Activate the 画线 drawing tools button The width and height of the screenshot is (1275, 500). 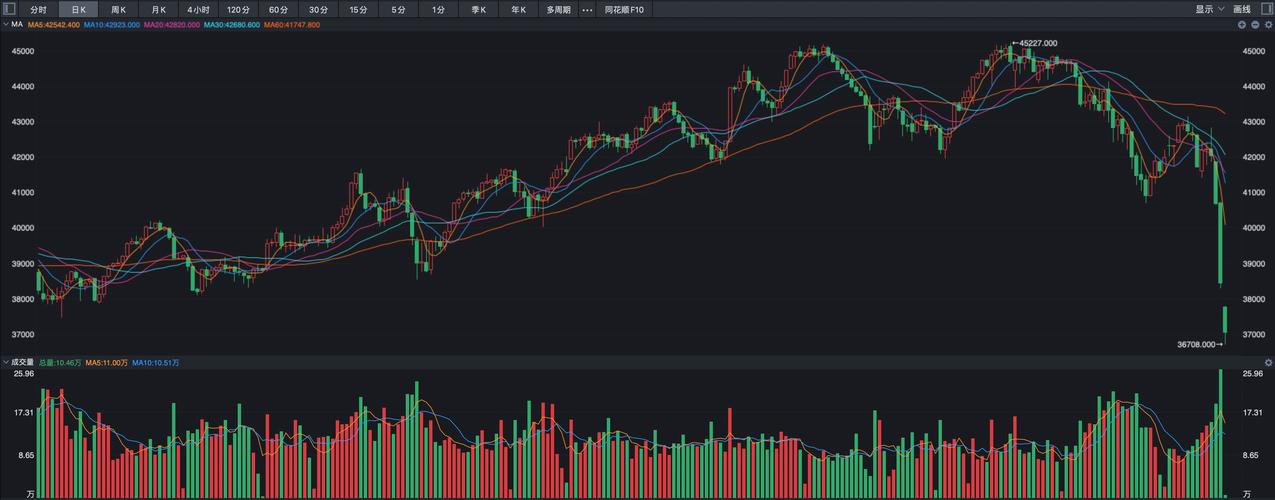click(1242, 10)
